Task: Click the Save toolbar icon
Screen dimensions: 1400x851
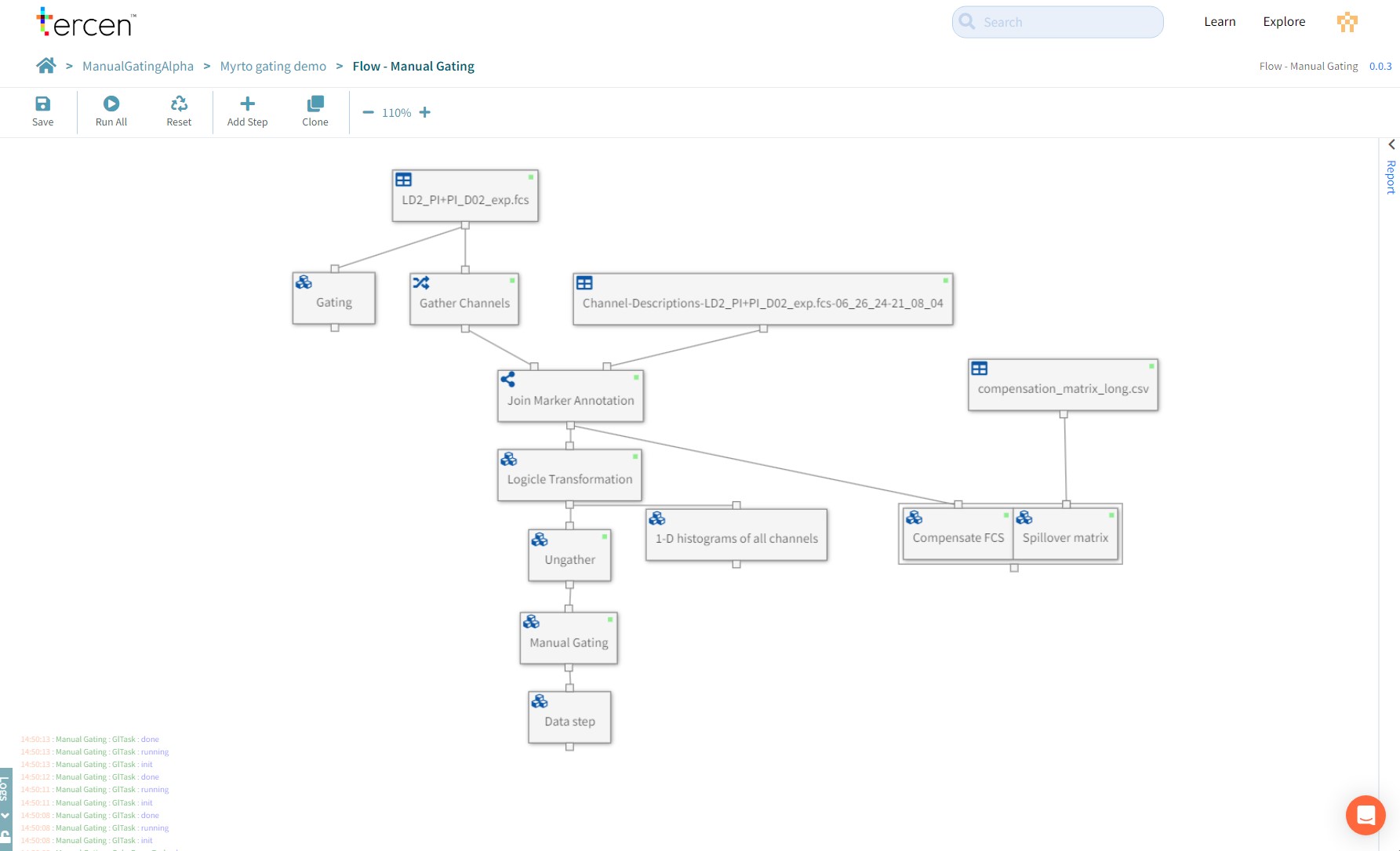Action: (x=42, y=104)
